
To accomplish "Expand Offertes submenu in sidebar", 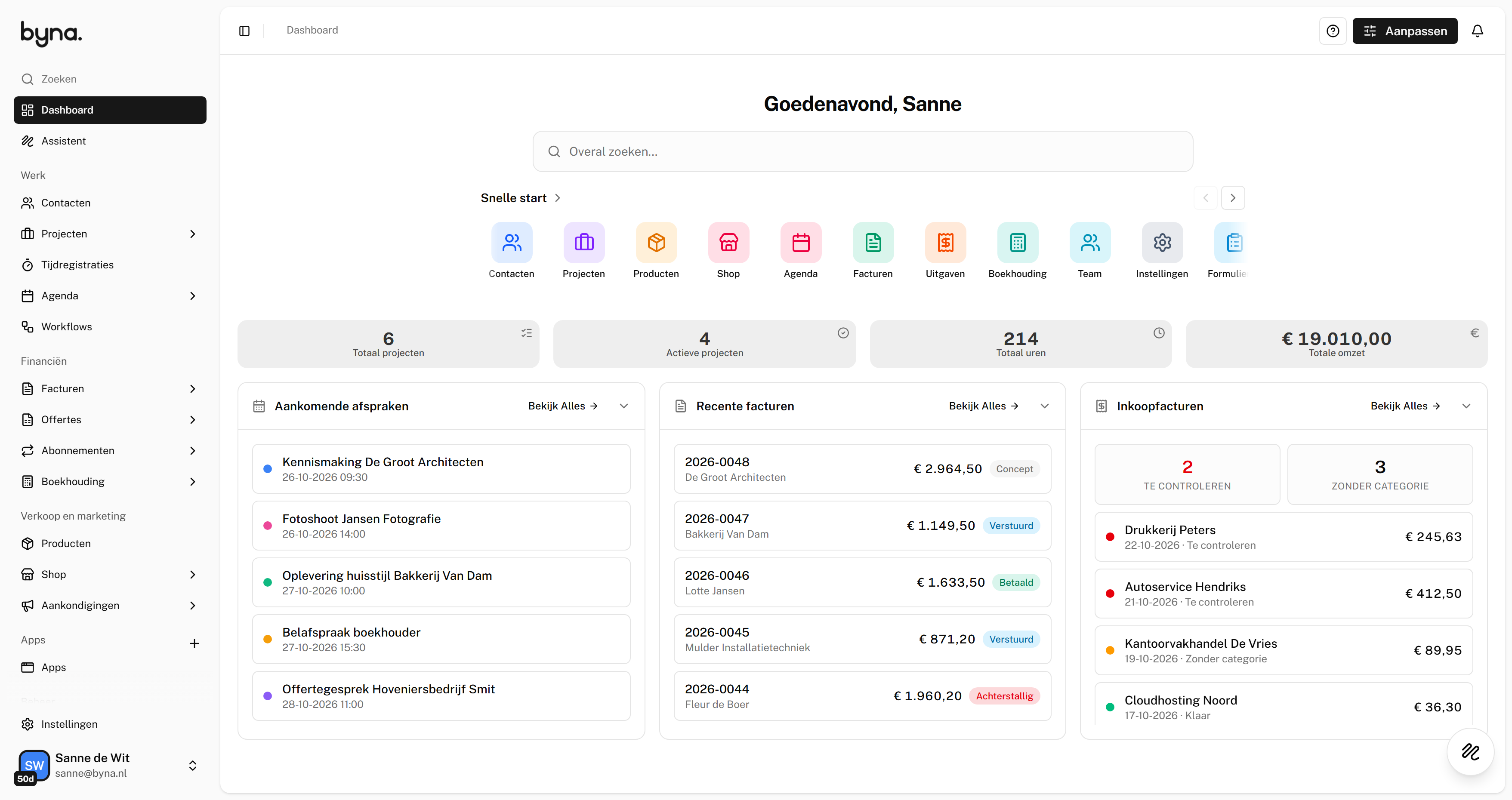I will point(192,420).
